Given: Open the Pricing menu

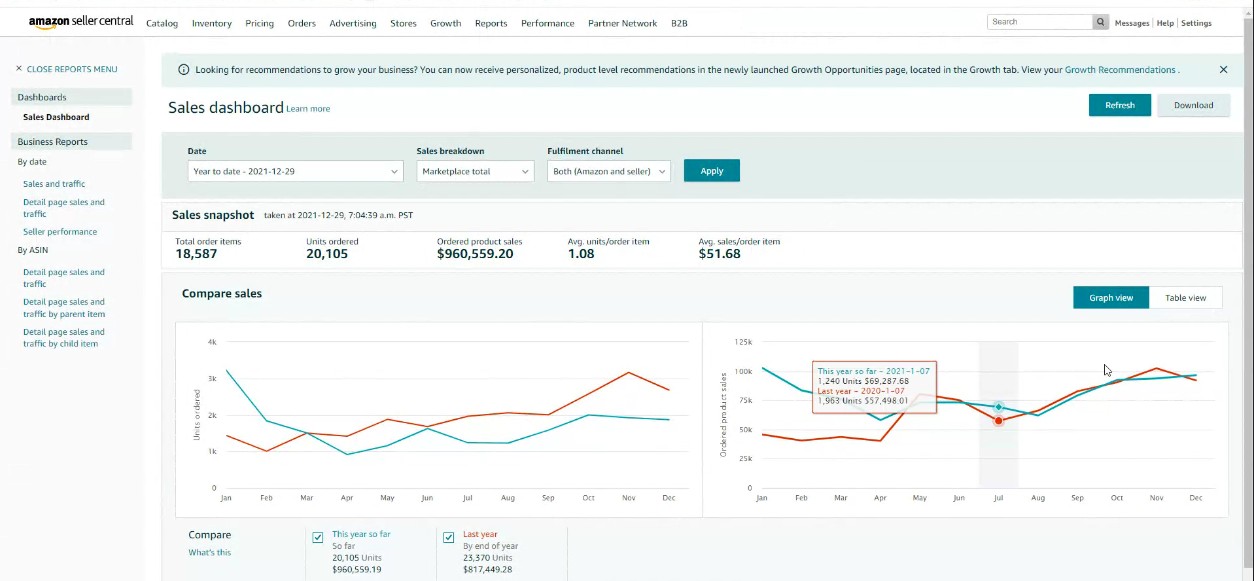Looking at the screenshot, I should [259, 23].
